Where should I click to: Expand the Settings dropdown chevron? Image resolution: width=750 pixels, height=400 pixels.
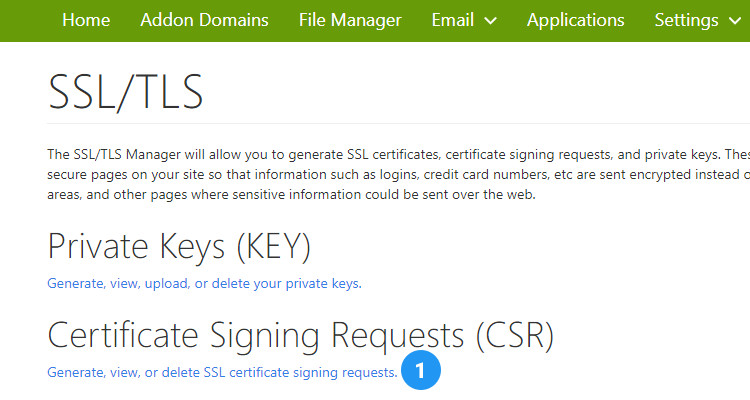[735, 21]
